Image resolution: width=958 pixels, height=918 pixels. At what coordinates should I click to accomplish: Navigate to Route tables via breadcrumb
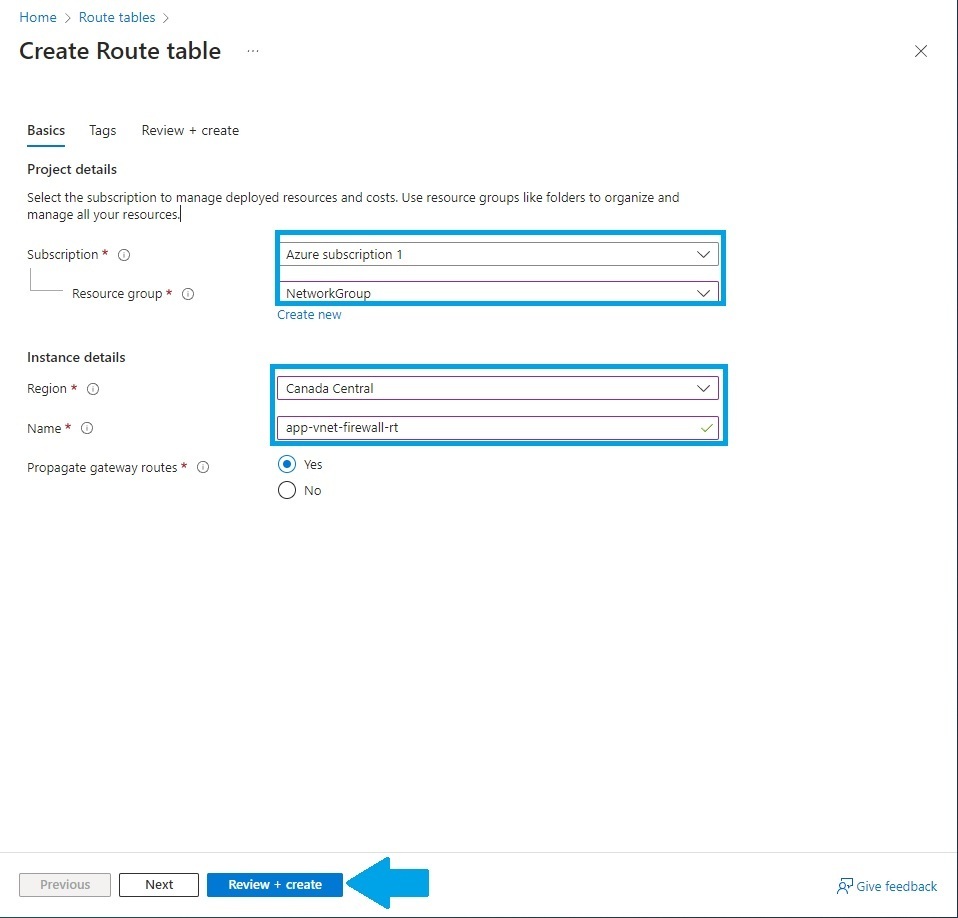point(117,17)
